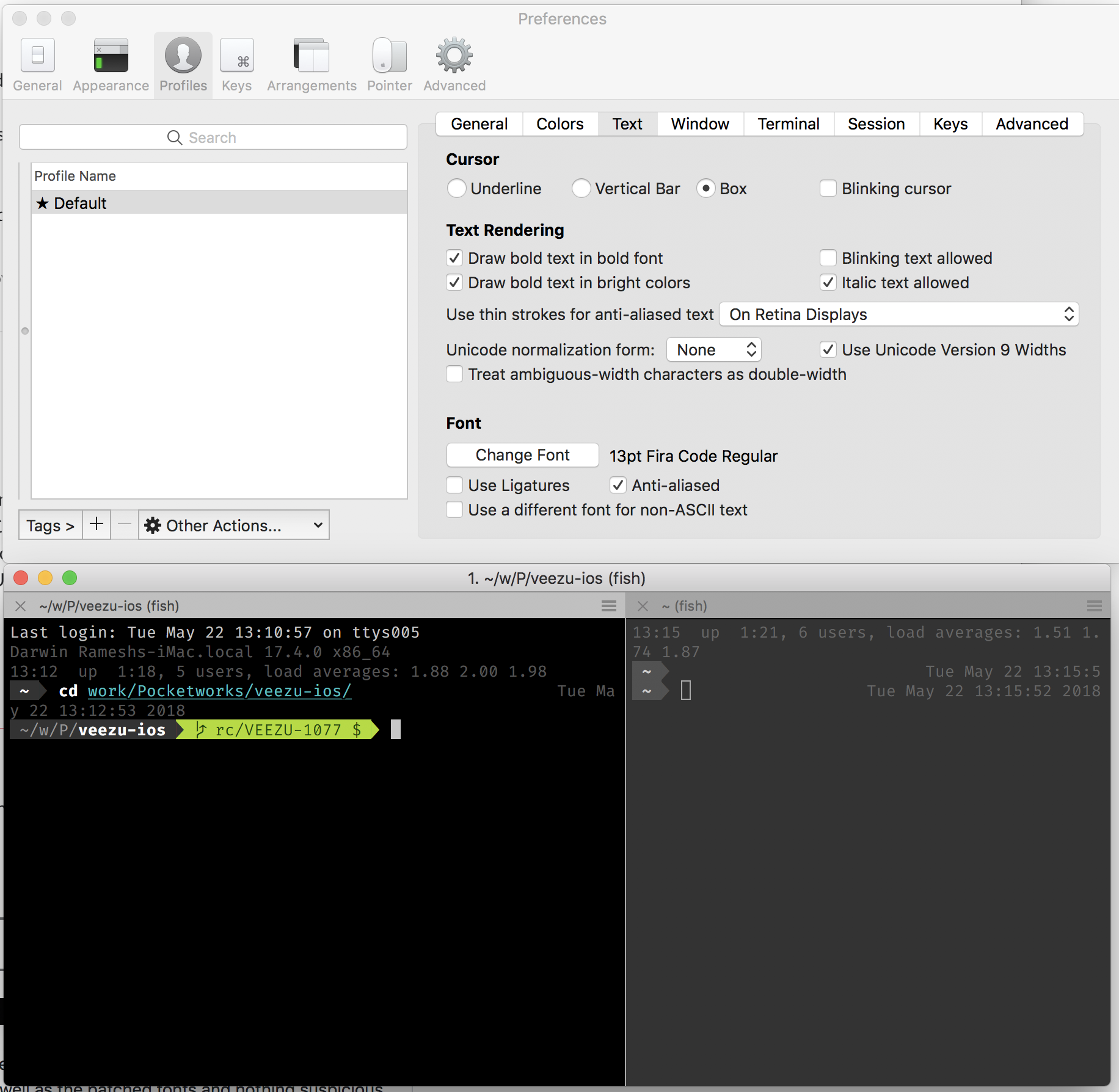The width and height of the screenshot is (1119, 1092).
Task: Click the Change Font button
Action: (522, 455)
